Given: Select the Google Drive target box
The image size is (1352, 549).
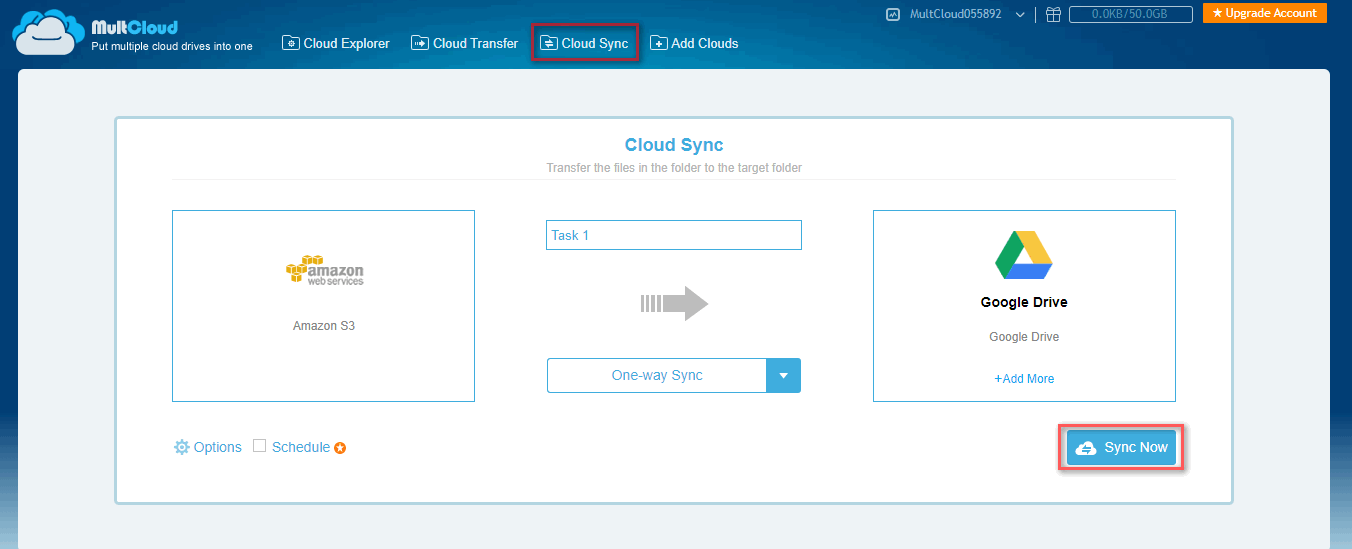Looking at the screenshot, I should [1024, 306].
